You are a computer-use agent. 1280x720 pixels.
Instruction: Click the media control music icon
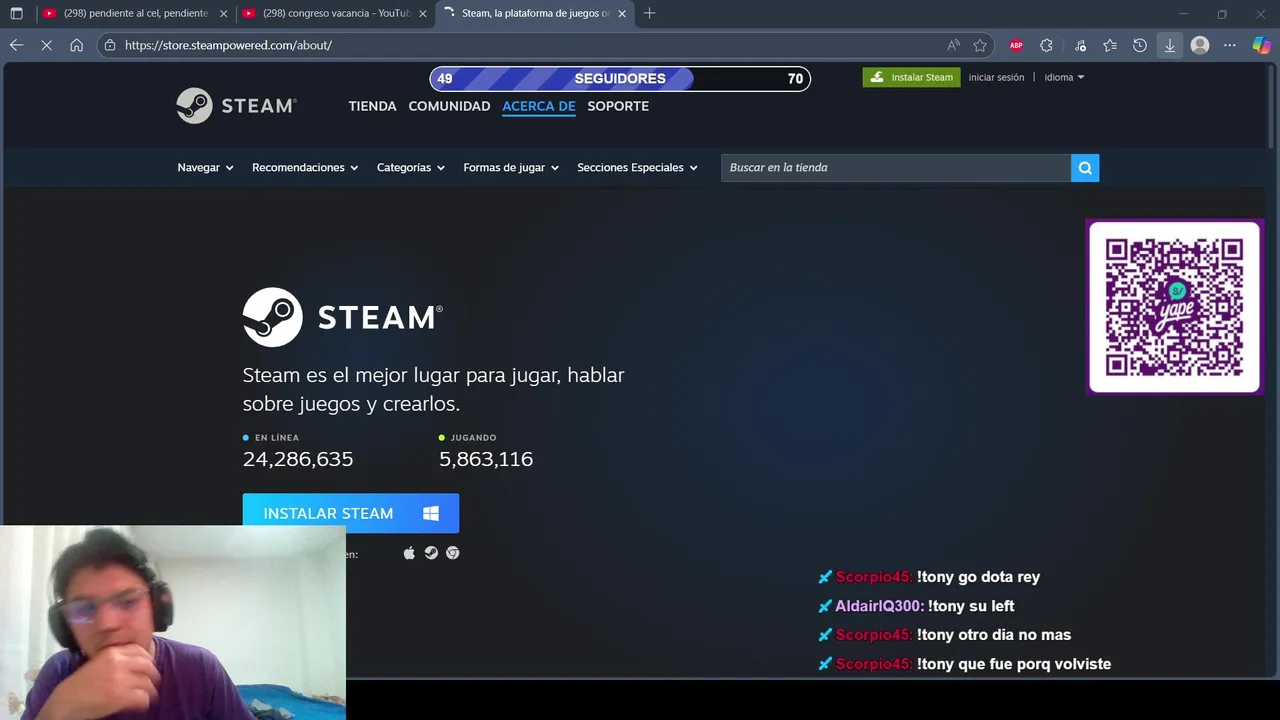pyautogui.click(x=1080, y=45)
